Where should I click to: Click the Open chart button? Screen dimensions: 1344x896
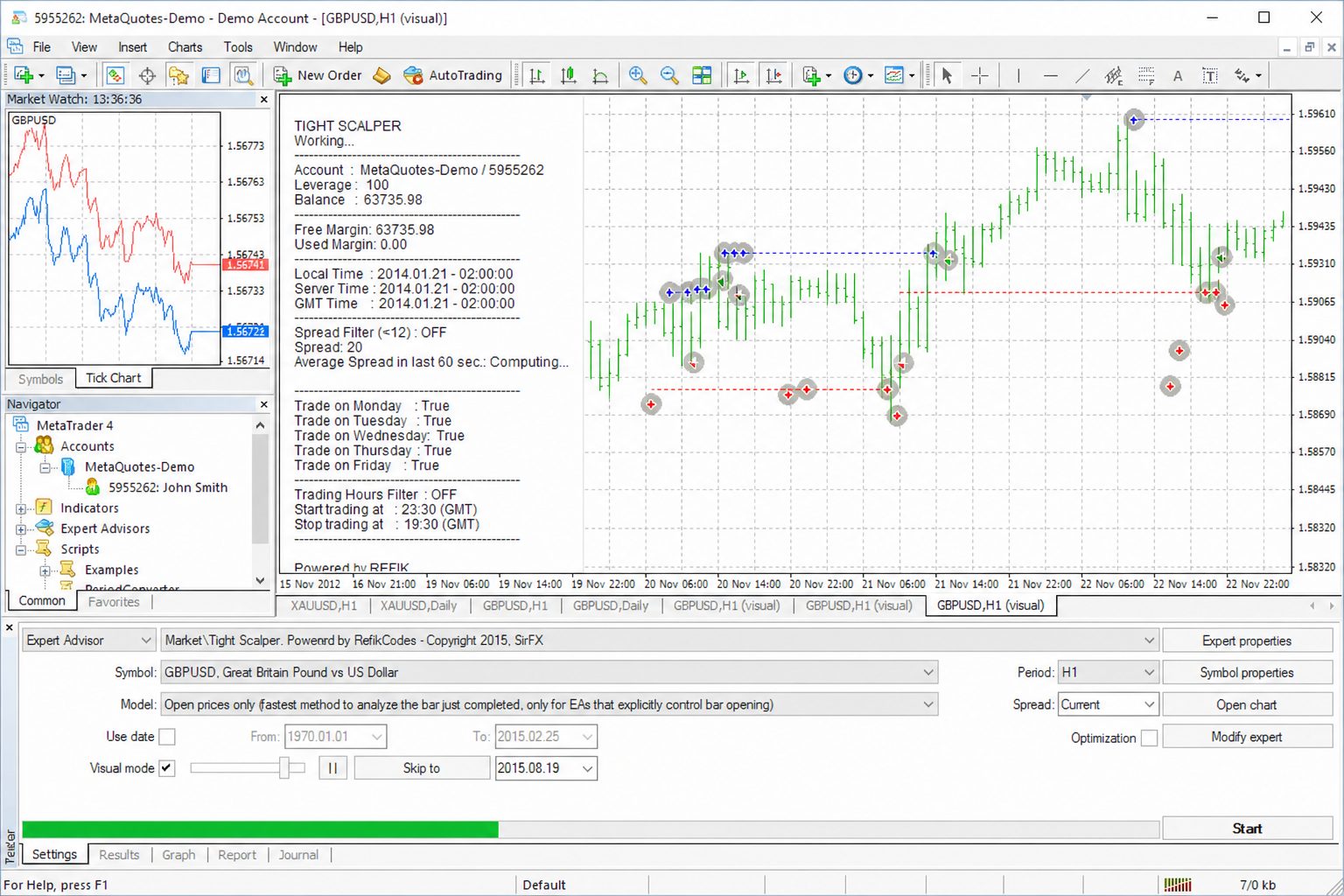[1247, 704]
